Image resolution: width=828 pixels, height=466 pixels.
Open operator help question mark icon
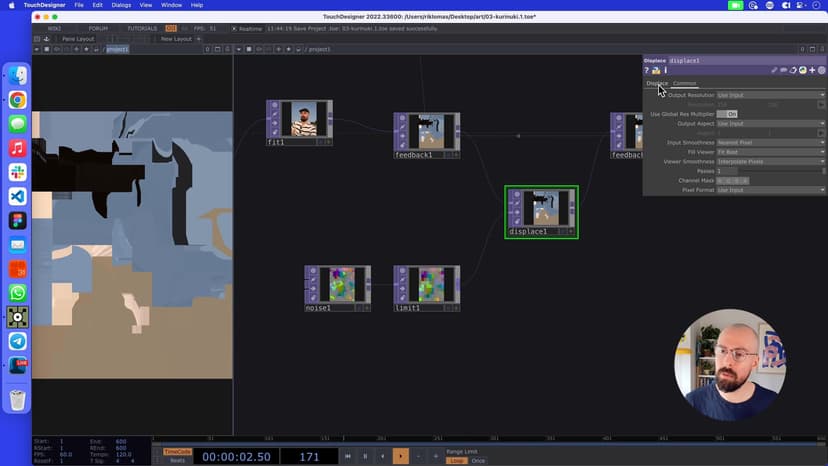(x=647, y=71)
